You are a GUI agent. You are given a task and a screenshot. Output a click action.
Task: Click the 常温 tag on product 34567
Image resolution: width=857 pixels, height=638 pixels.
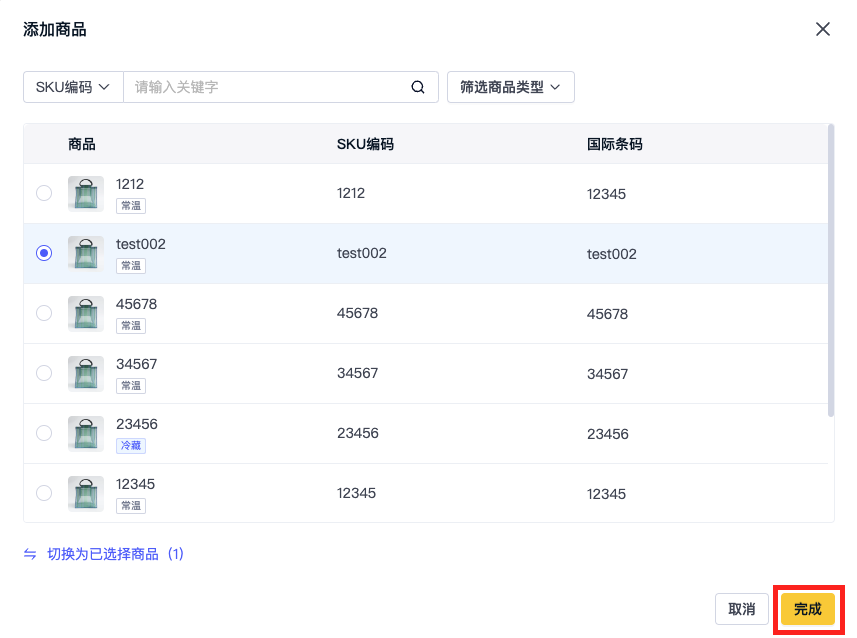(x=131, y=386)
